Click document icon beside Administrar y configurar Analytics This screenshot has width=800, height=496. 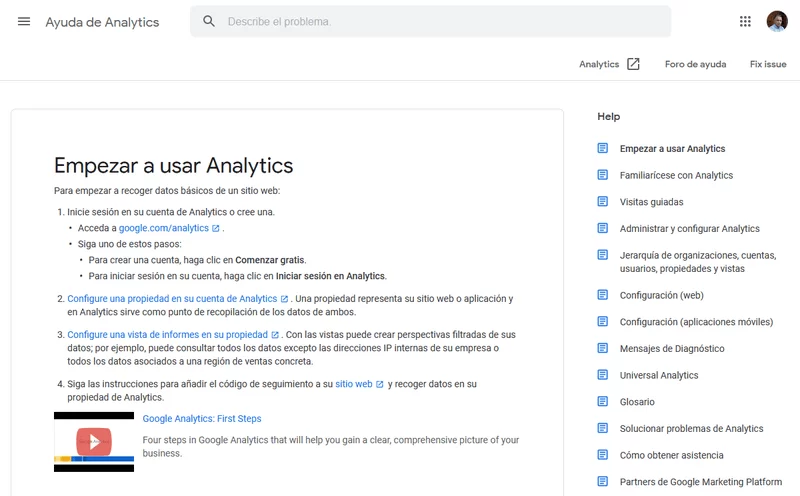click(603, 228)
